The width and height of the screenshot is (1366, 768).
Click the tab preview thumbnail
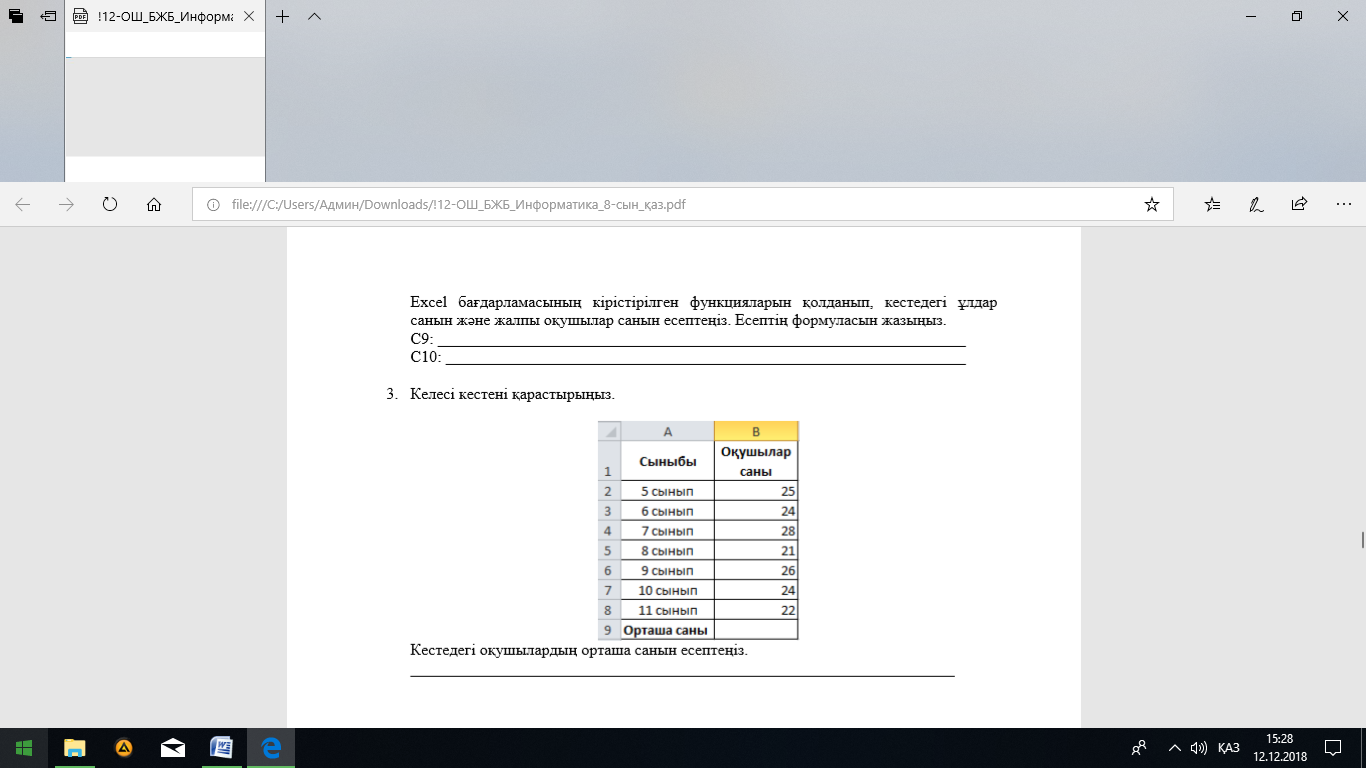[165, 107]
